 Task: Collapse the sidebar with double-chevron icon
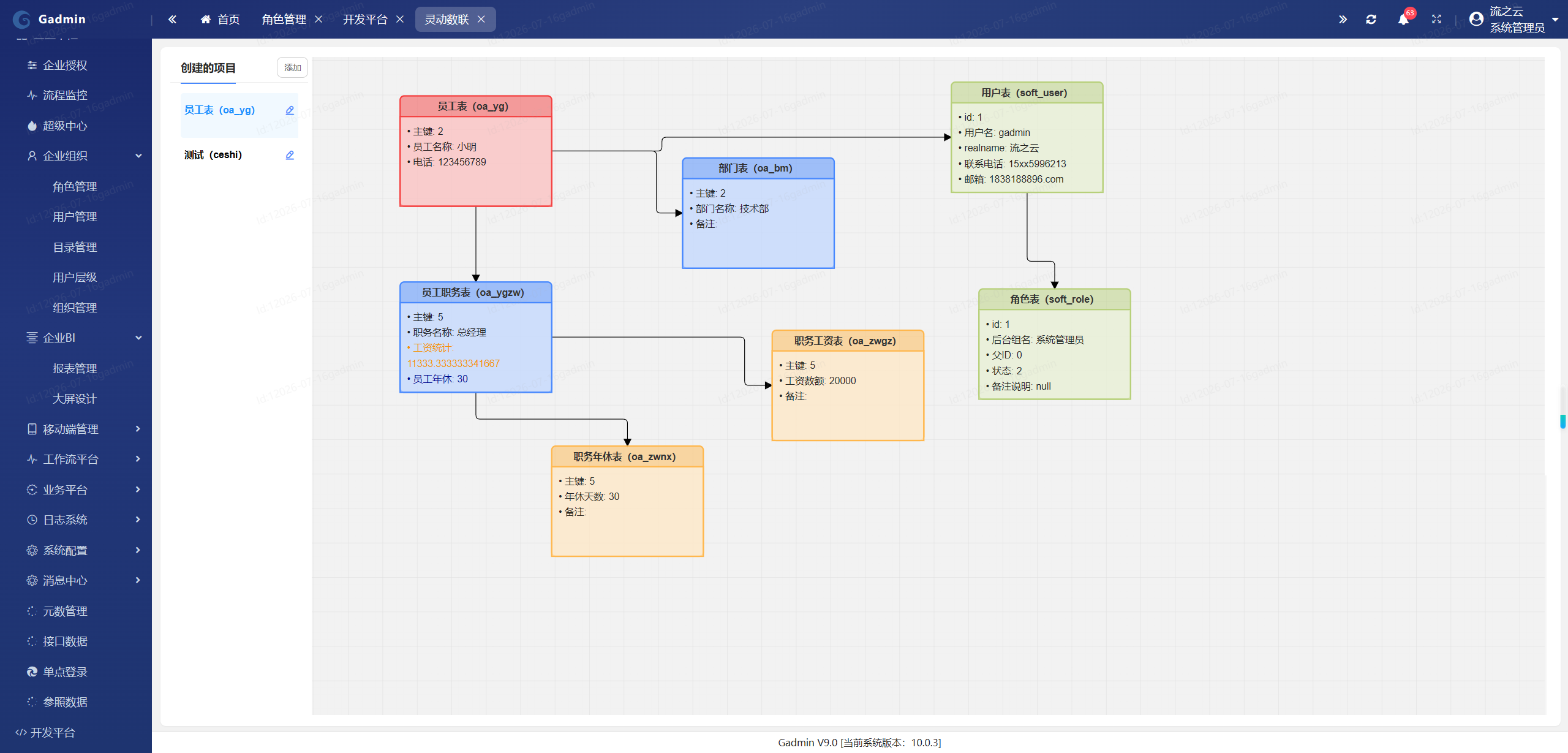tap(173, 20)
